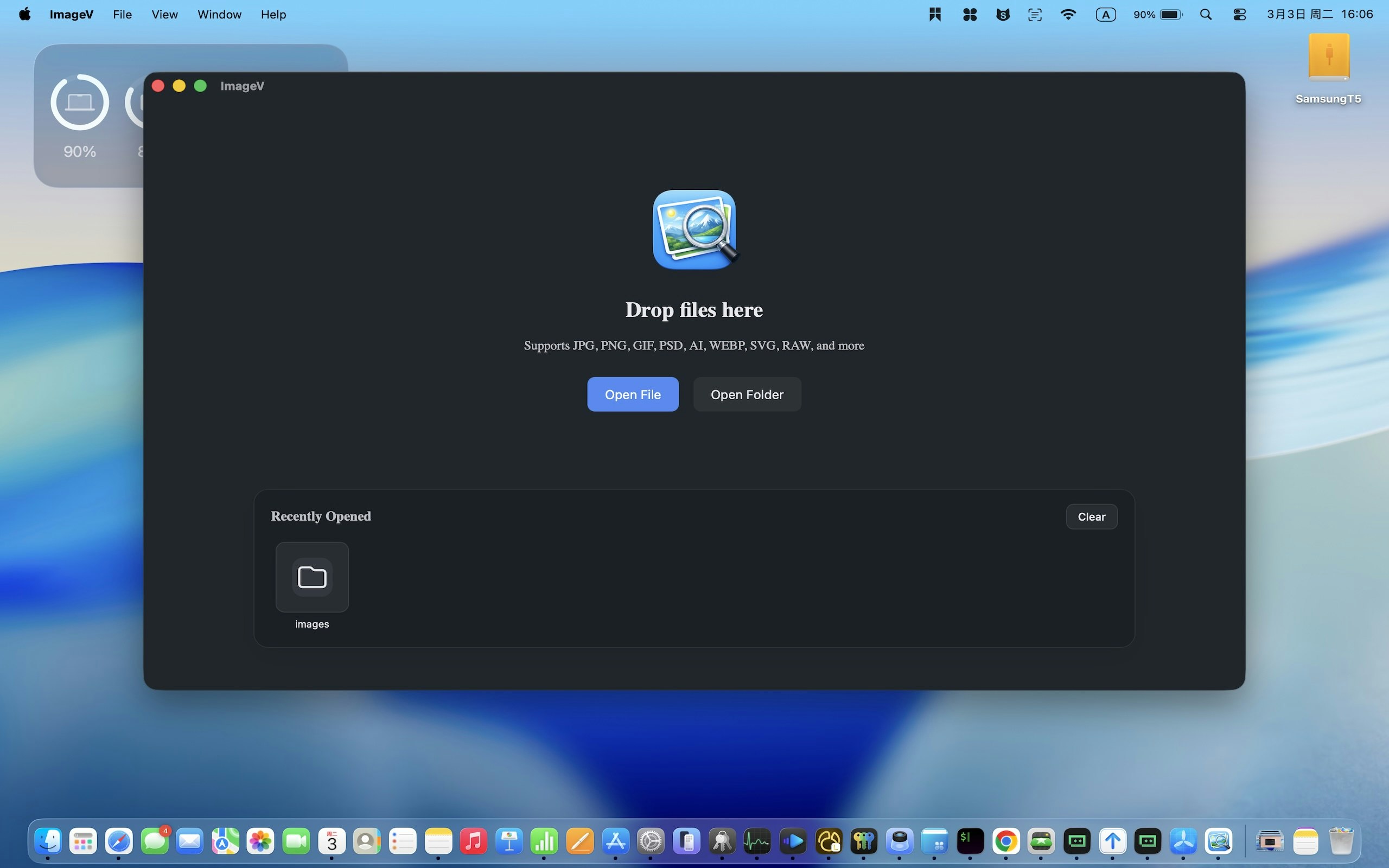Click the laptop battery widget ring

pyautogui.click(x=80, y=102)
